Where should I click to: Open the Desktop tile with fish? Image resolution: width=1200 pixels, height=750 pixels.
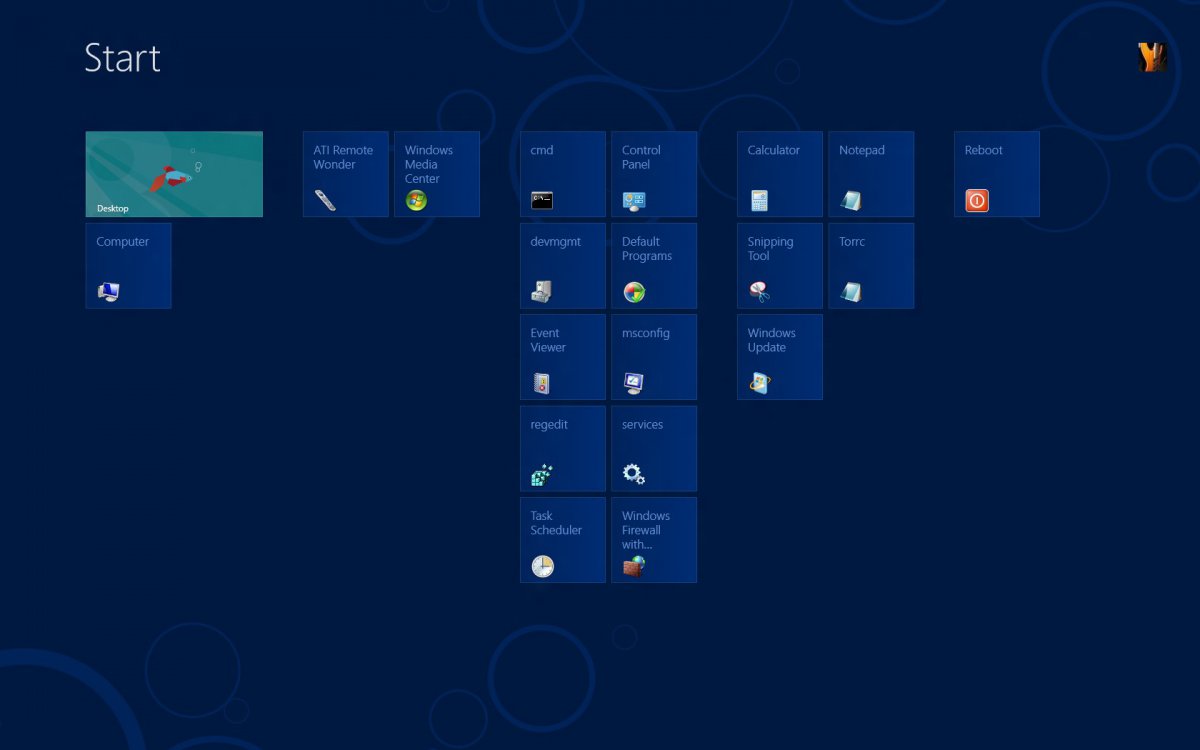(174, 174)
